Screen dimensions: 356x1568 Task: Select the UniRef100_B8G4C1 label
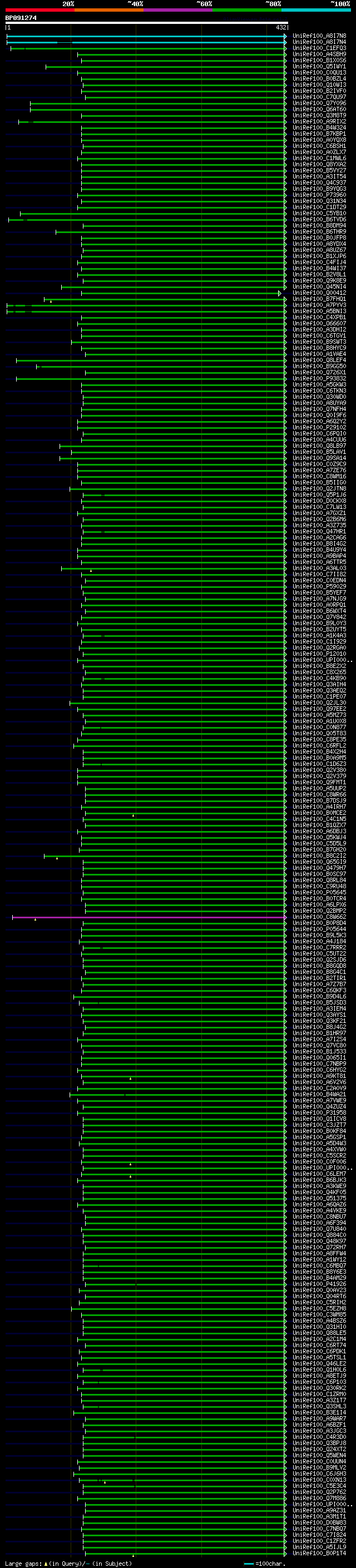319,972
